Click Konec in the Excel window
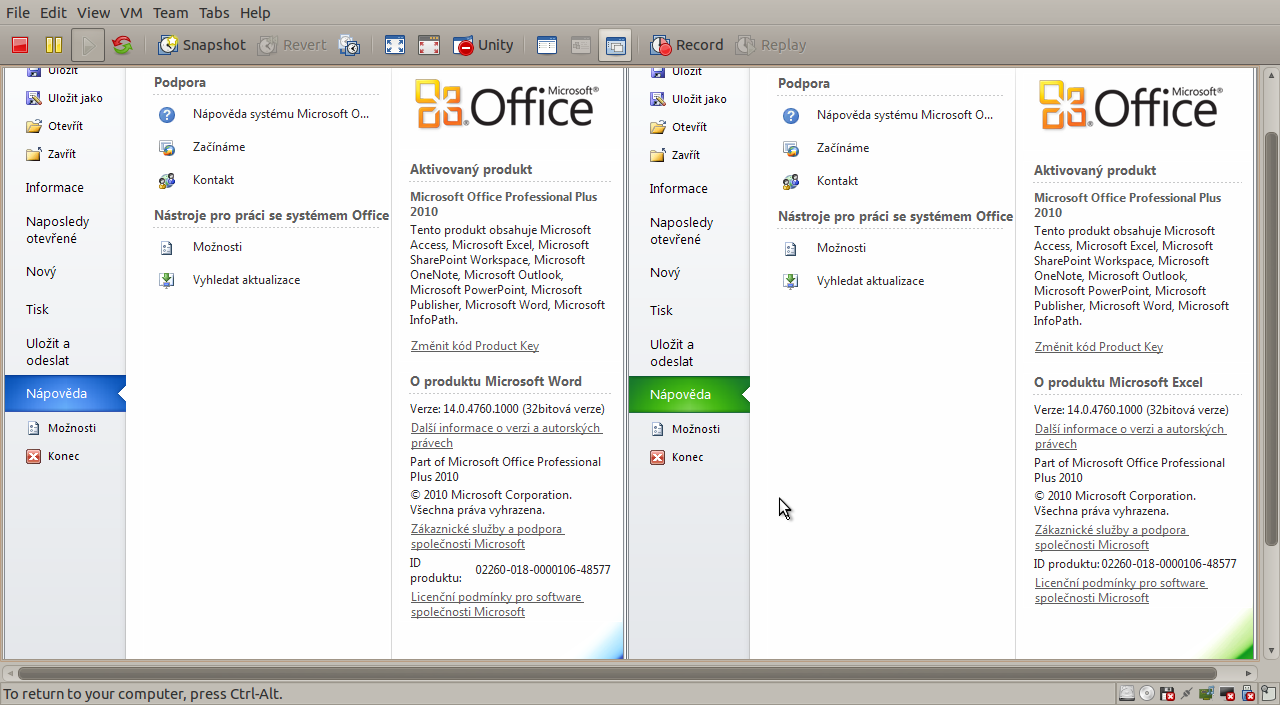Viewport: 1280px width, 705px height. coord(676,457)
